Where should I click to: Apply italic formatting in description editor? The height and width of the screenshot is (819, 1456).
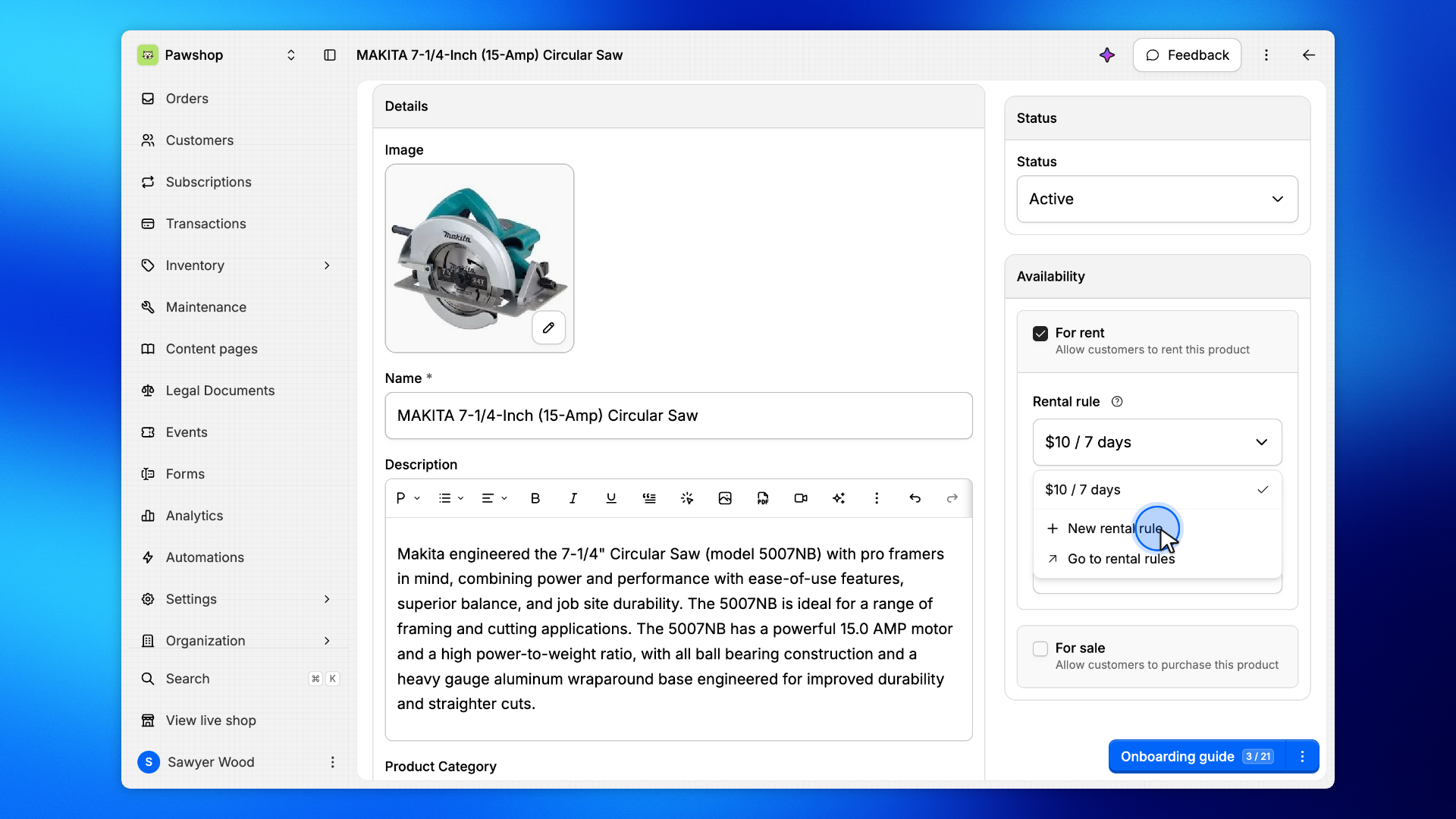pos(573,498)
